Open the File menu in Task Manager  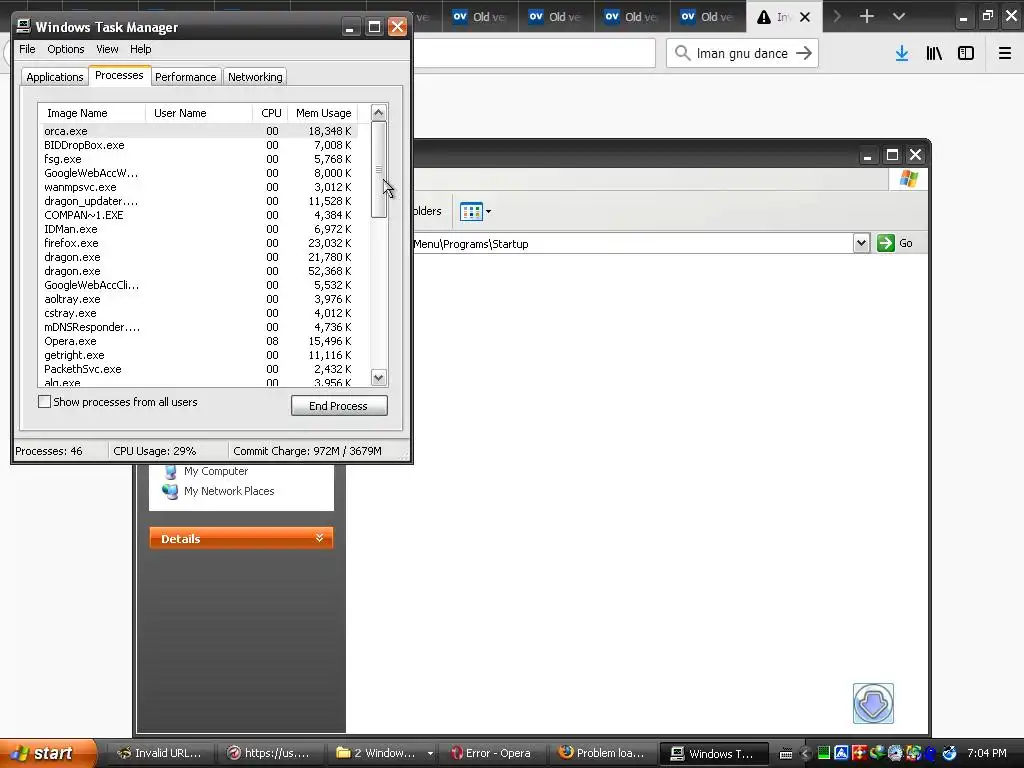tap(27, 49)
